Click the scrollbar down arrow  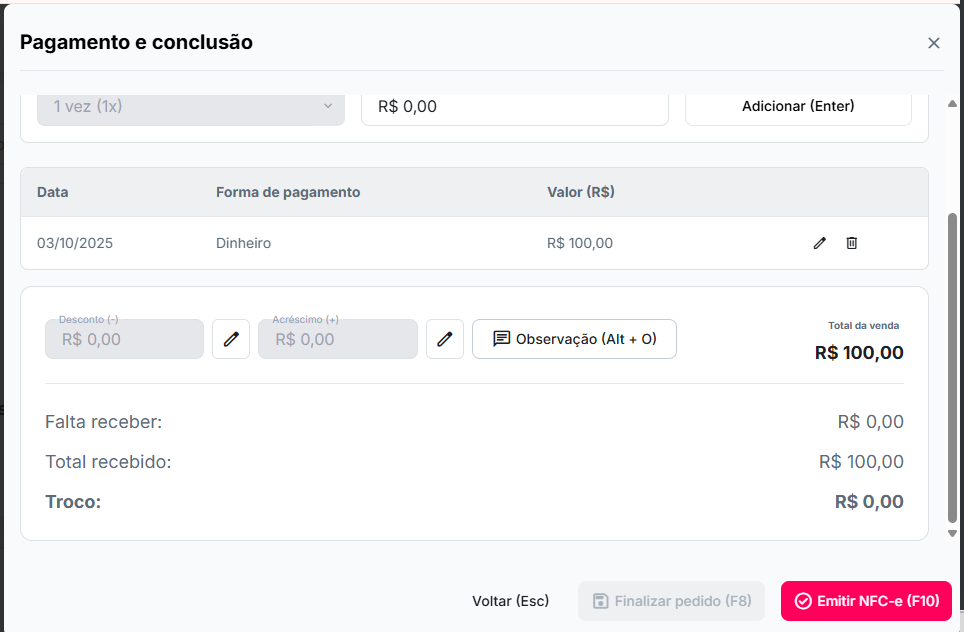pos(952,534)
